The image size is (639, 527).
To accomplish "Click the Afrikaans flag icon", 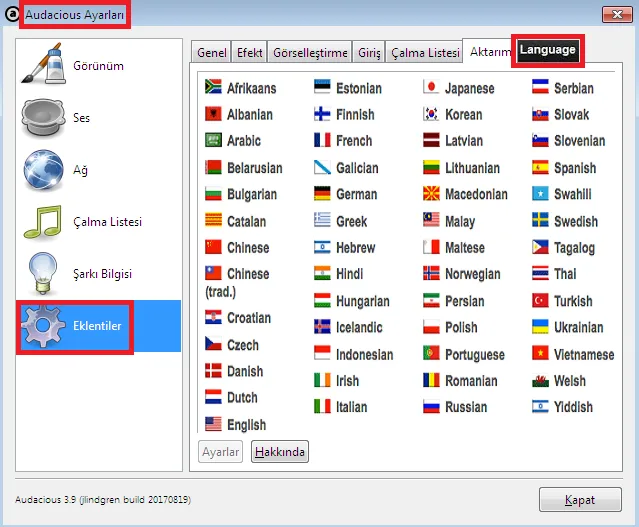I will (x=213, y=86).
